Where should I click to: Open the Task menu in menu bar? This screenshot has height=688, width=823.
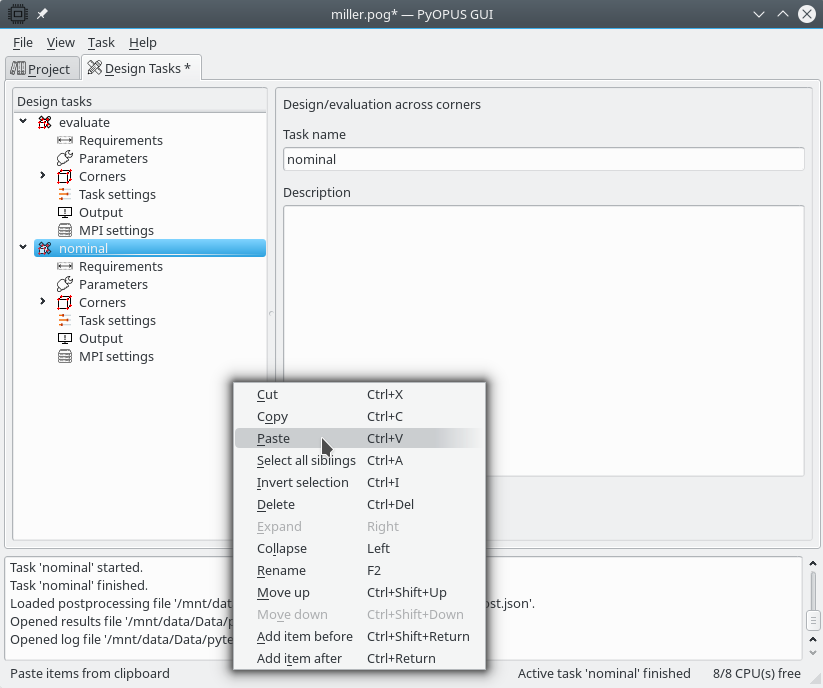[101, 43]
